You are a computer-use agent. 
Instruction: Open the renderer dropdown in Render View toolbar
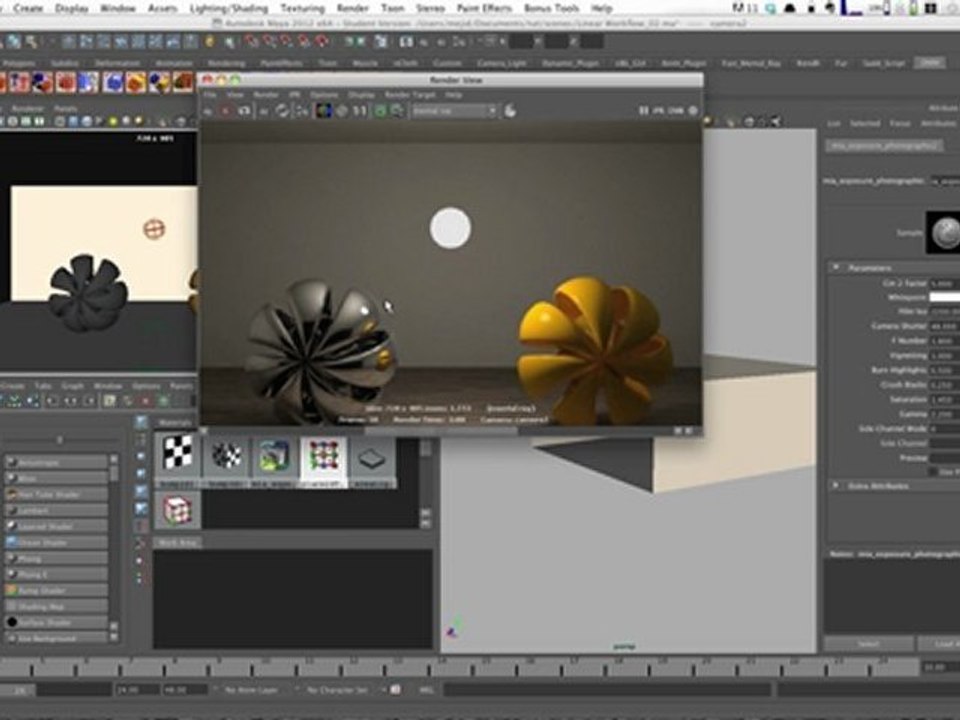(x=454, y=111)
